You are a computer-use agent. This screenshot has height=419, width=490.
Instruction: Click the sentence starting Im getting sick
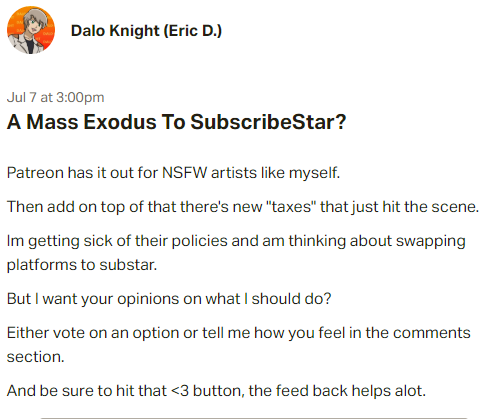[x=236, y=253]
